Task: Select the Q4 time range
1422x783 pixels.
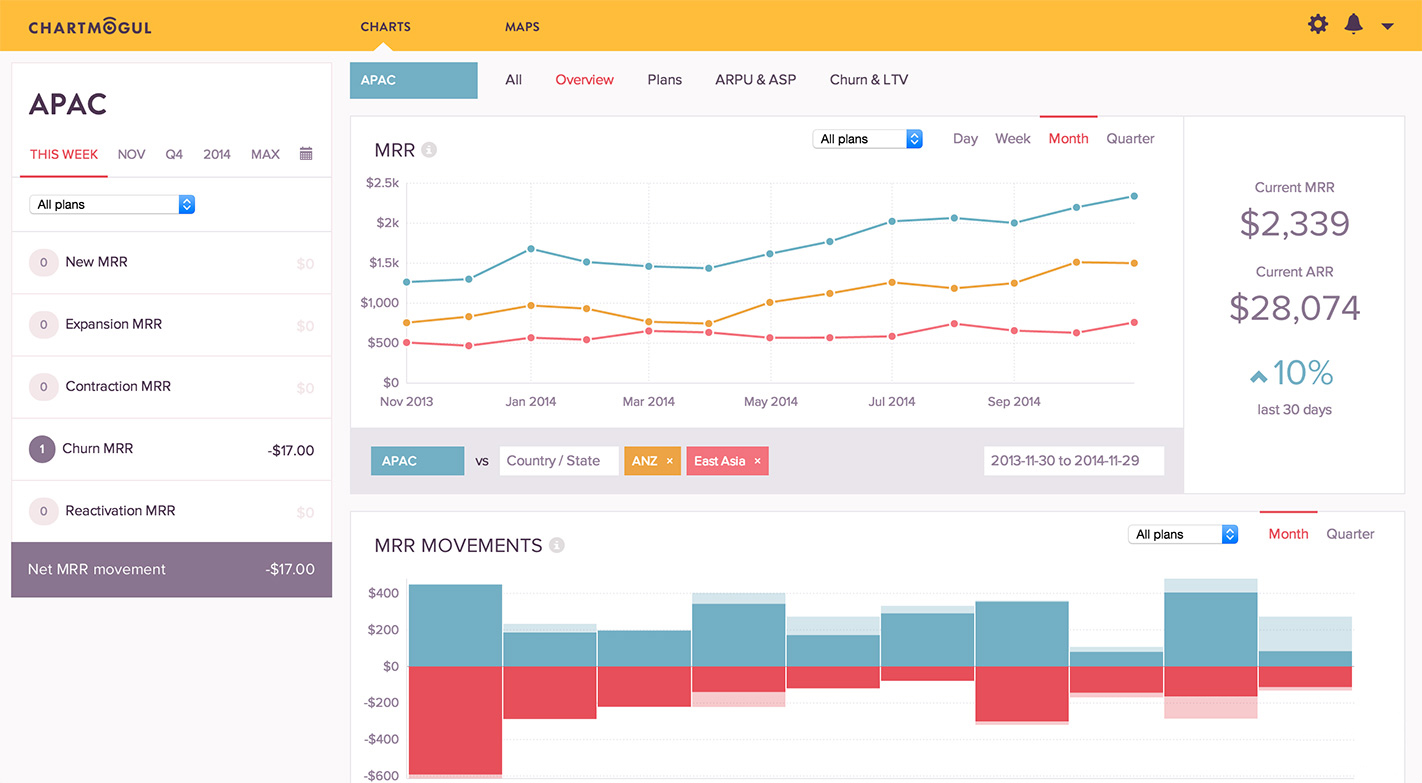Action: point(174,154)
